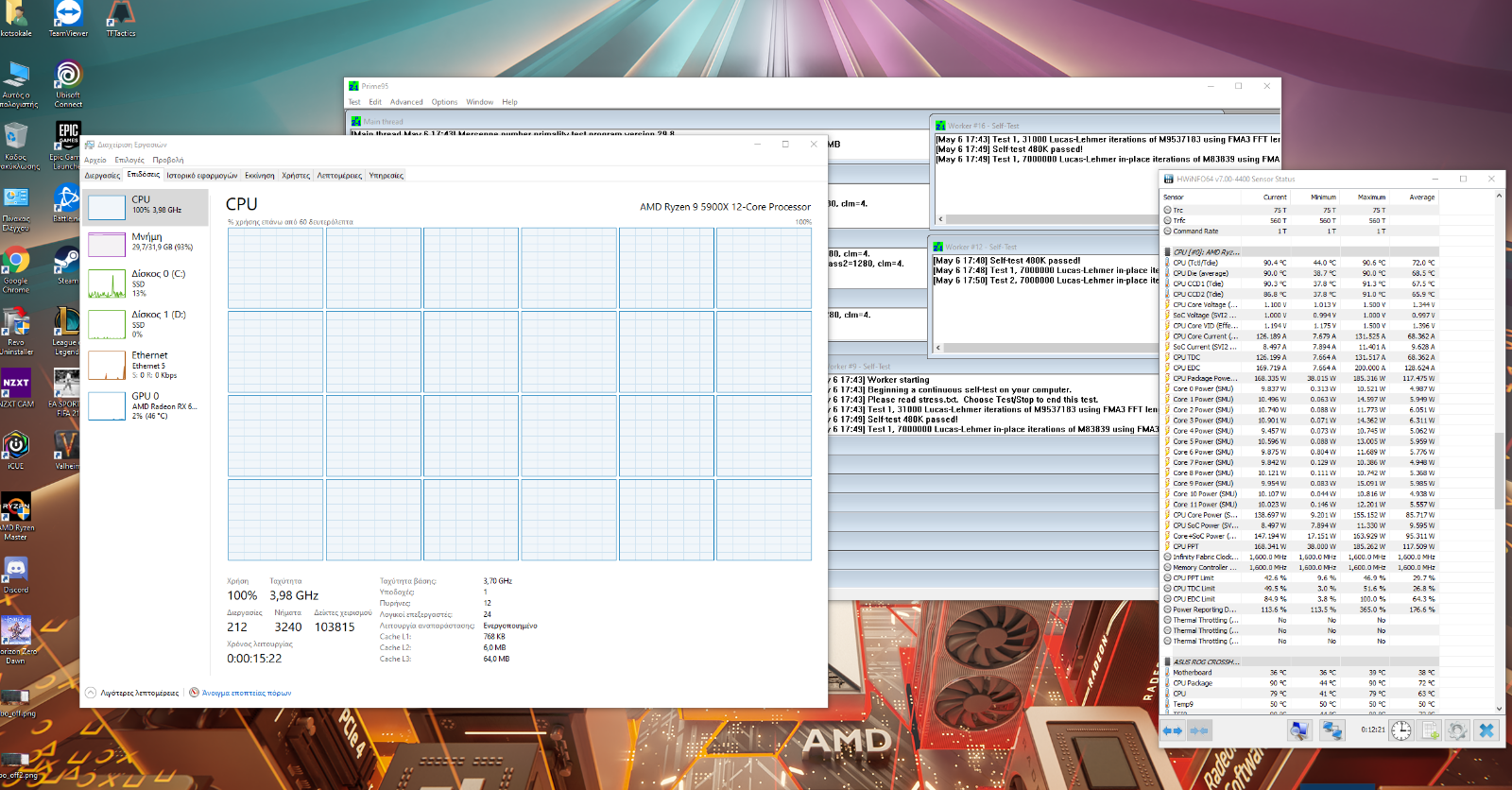
Task: Open Εκκίνηση tab in Task Manager
Action: pos(260,175)
